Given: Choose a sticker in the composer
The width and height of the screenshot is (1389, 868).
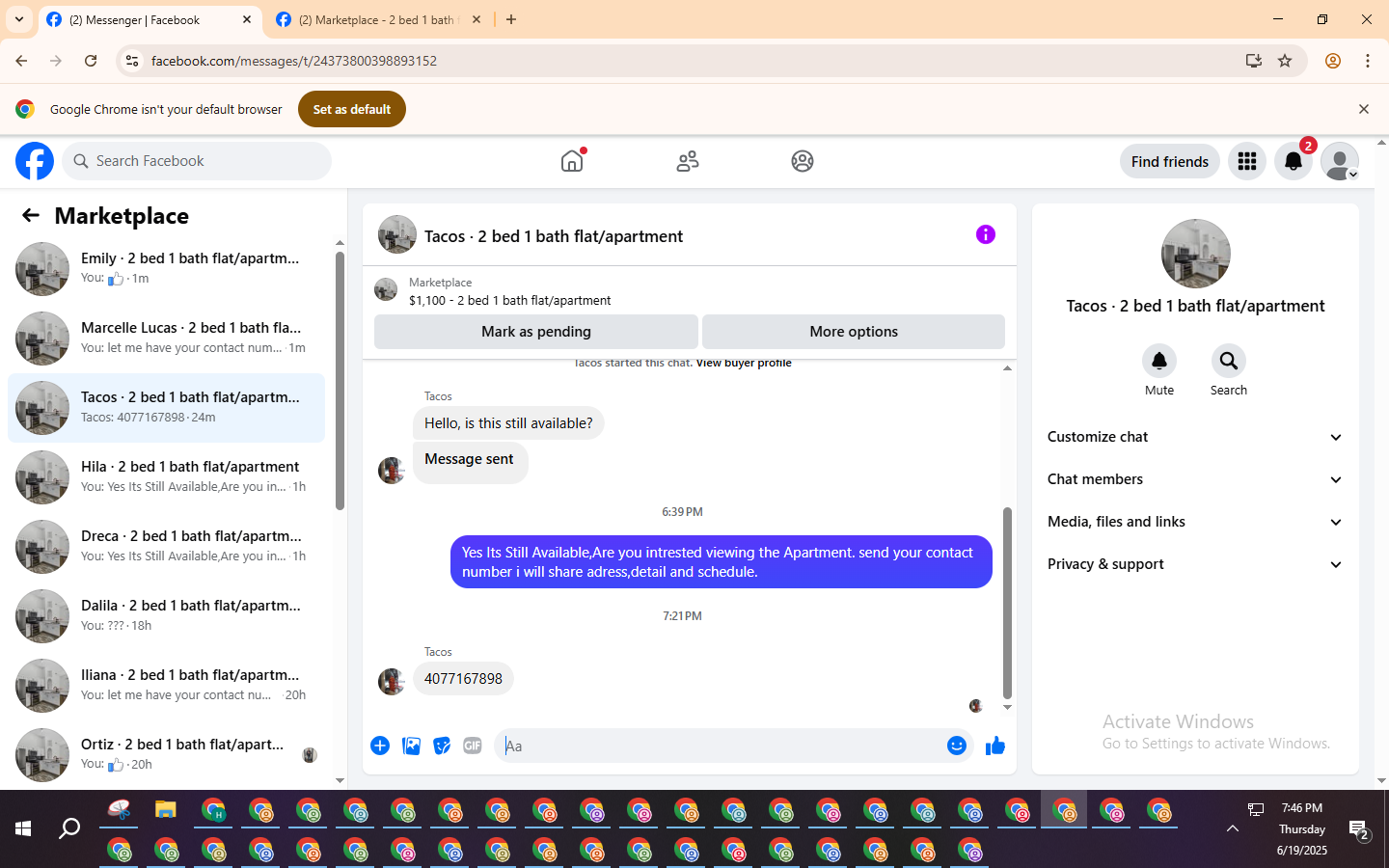Looking at the screenshot, I should [442, 746].
